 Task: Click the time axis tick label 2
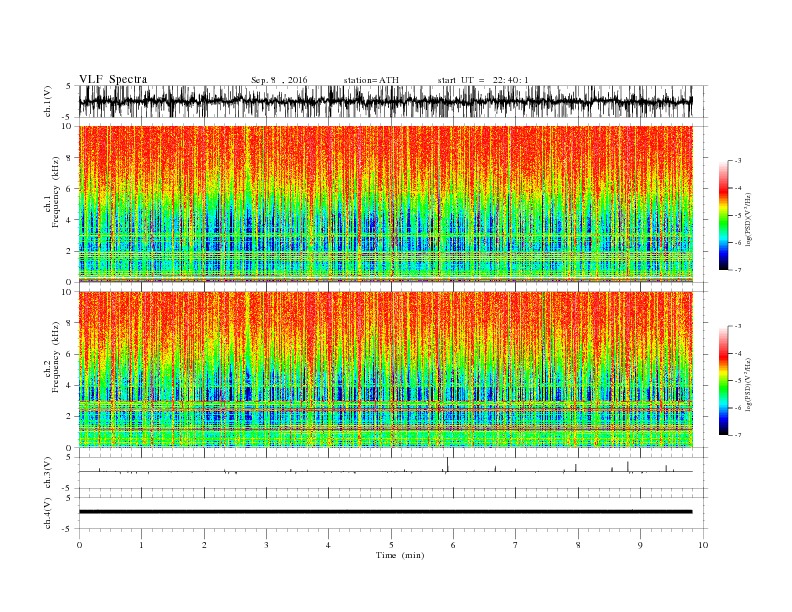[204, 545]
